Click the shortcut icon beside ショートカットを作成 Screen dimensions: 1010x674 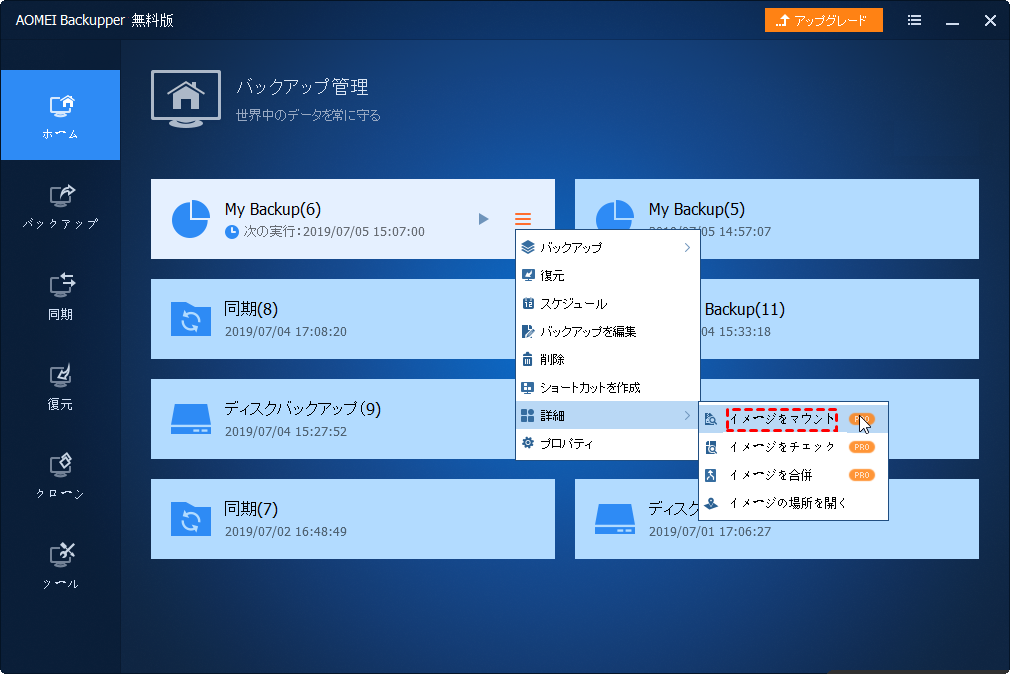[528, 387]
